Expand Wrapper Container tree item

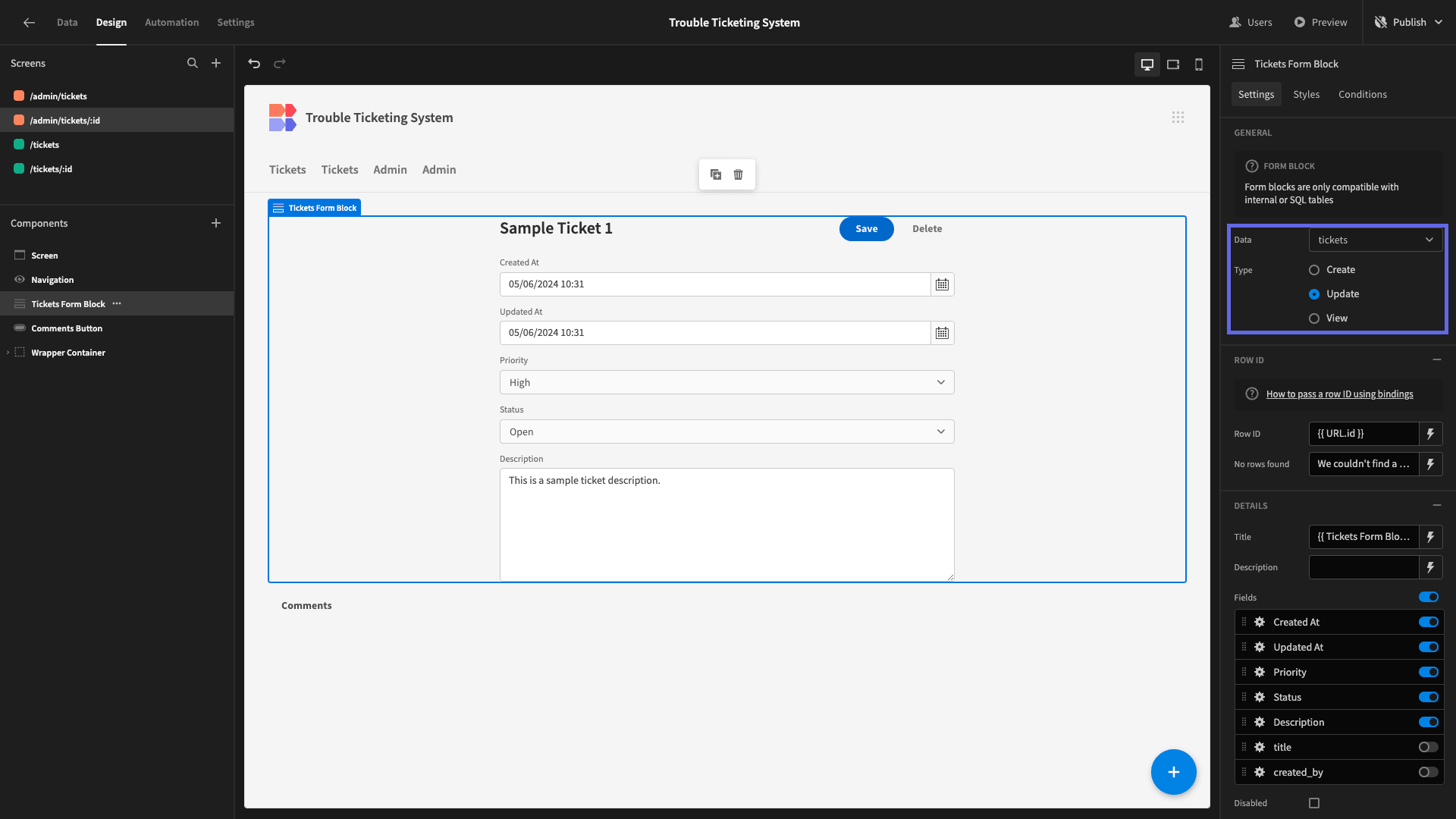[8, 353]
